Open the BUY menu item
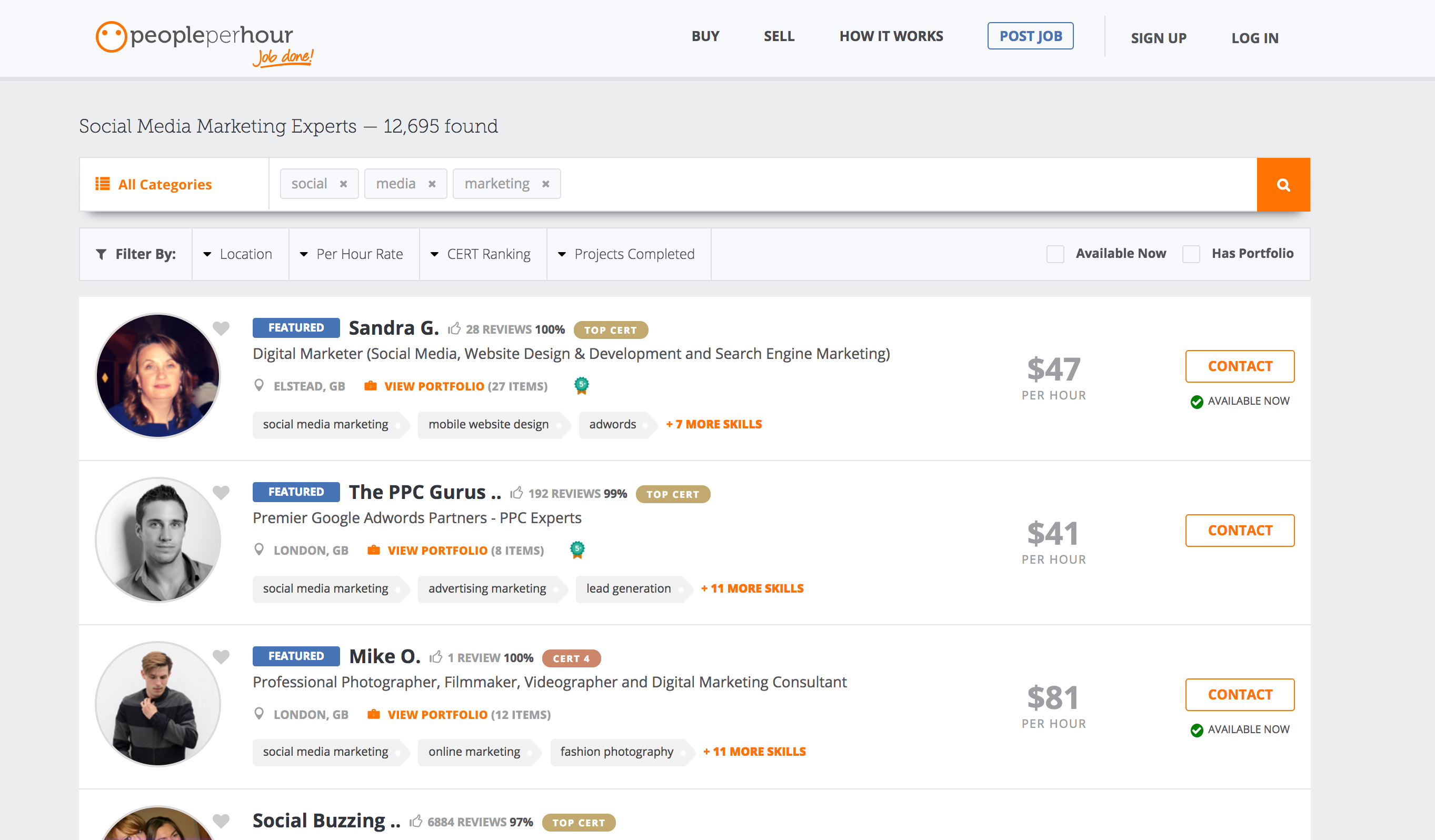The height and width of the screenshot is (840, 1435). 705,36
